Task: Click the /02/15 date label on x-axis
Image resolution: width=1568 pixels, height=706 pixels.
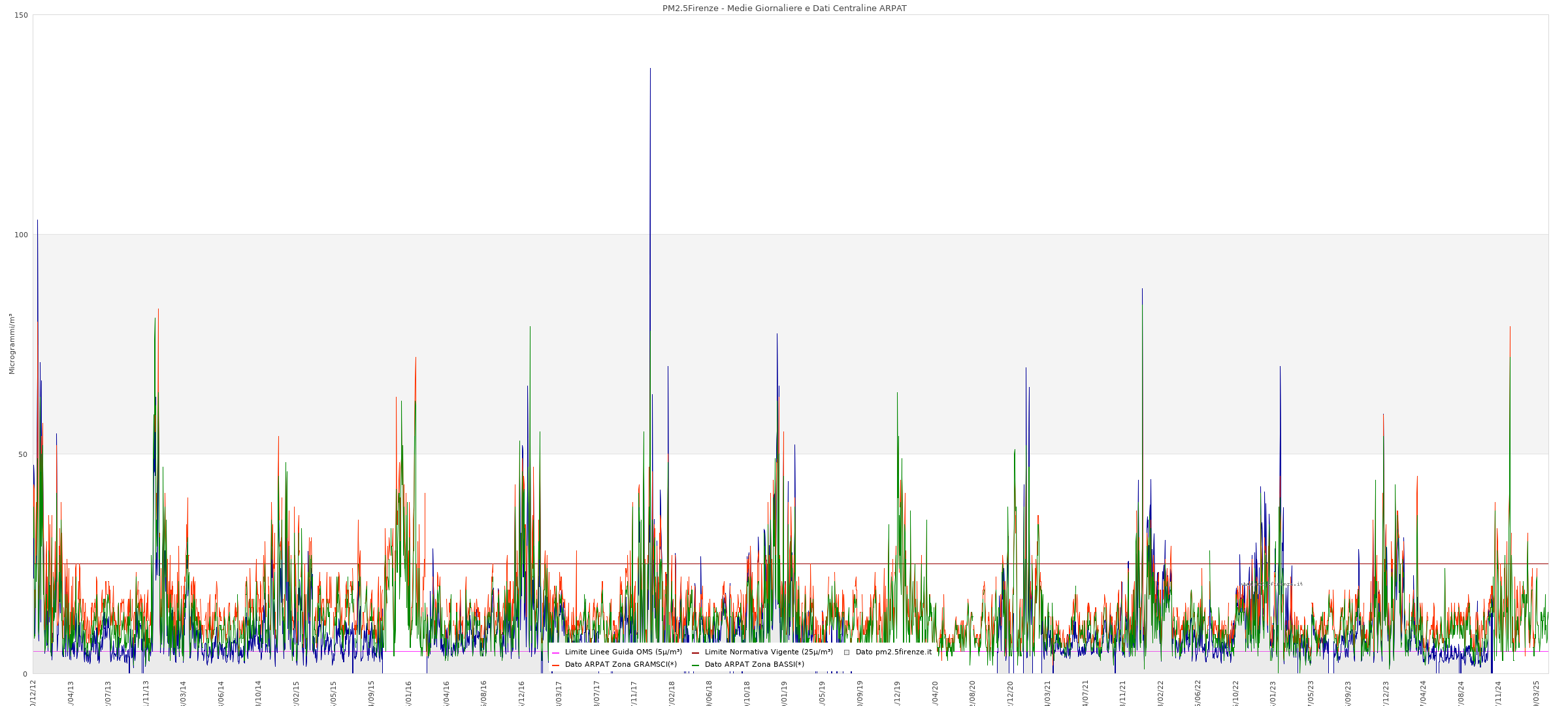Action: pyautogui.click(x=296, y=693)
